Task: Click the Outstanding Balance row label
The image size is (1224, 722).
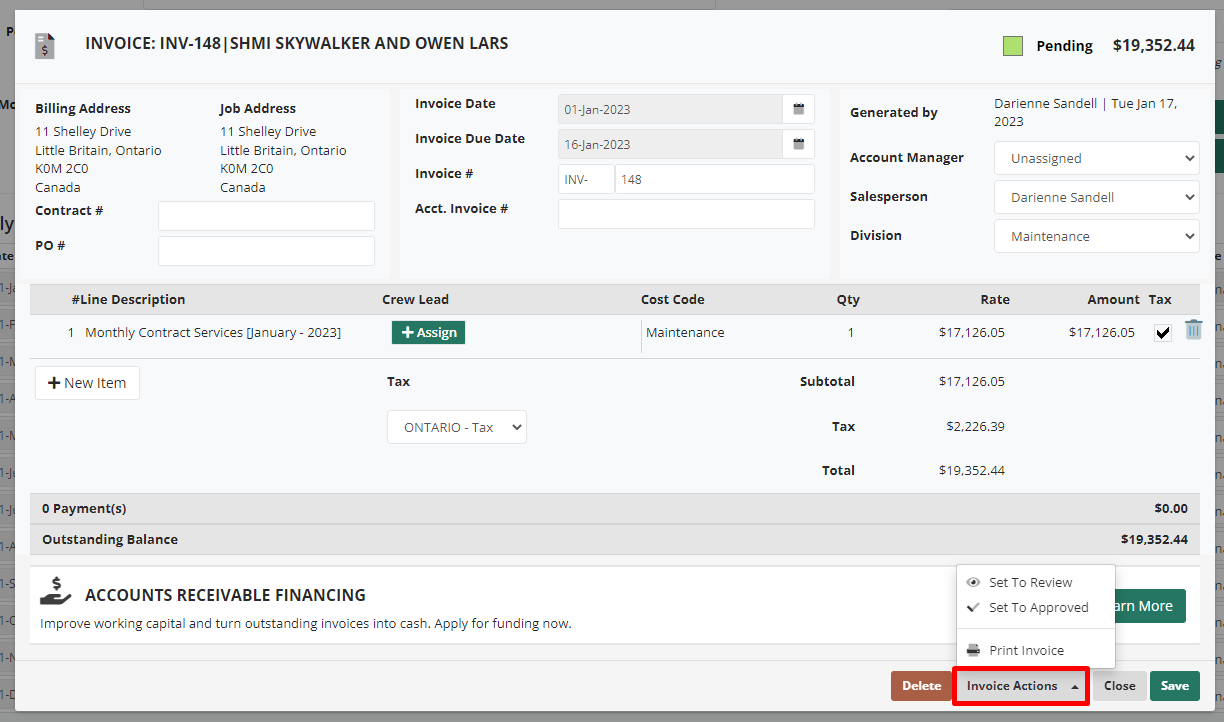Action: tap(110, 539)
